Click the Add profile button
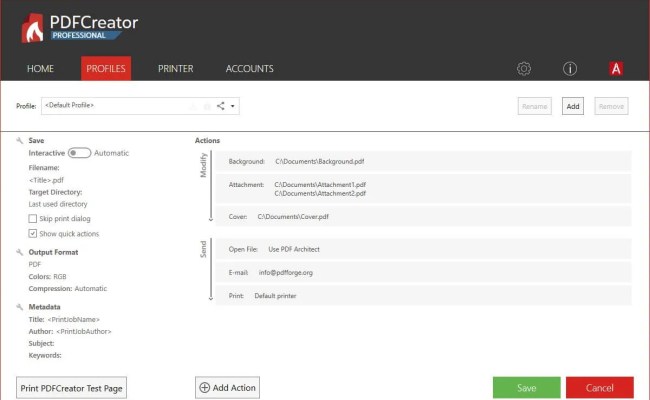This screenshot has width=650, height=400. pos(573,106)
